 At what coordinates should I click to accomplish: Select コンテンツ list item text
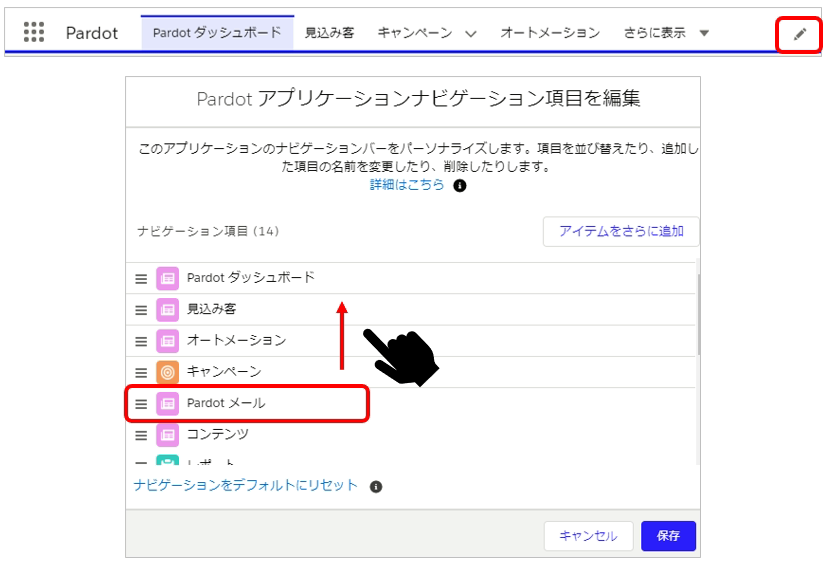218,435
